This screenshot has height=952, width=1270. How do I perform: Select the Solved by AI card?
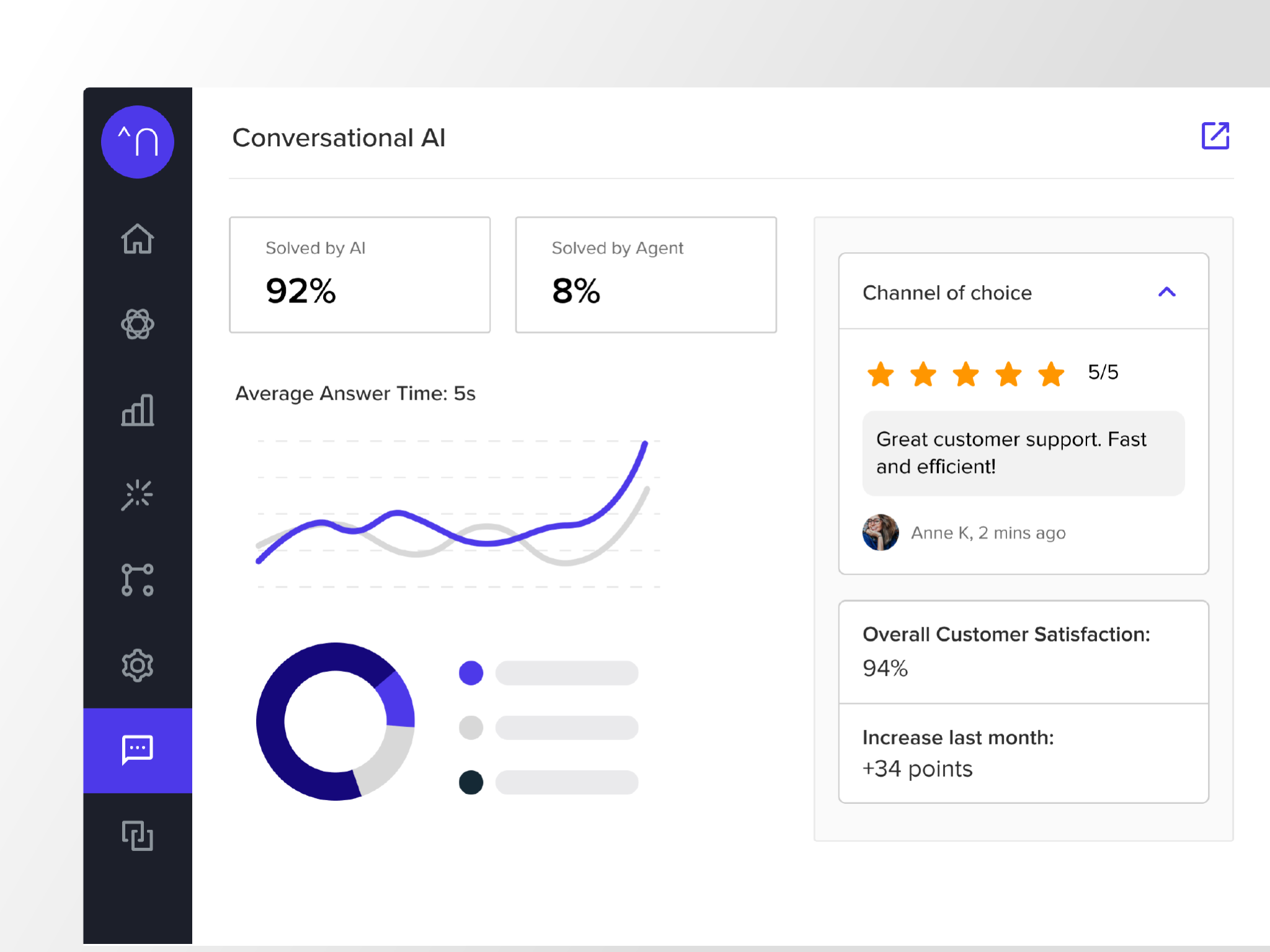click(360, 275)
